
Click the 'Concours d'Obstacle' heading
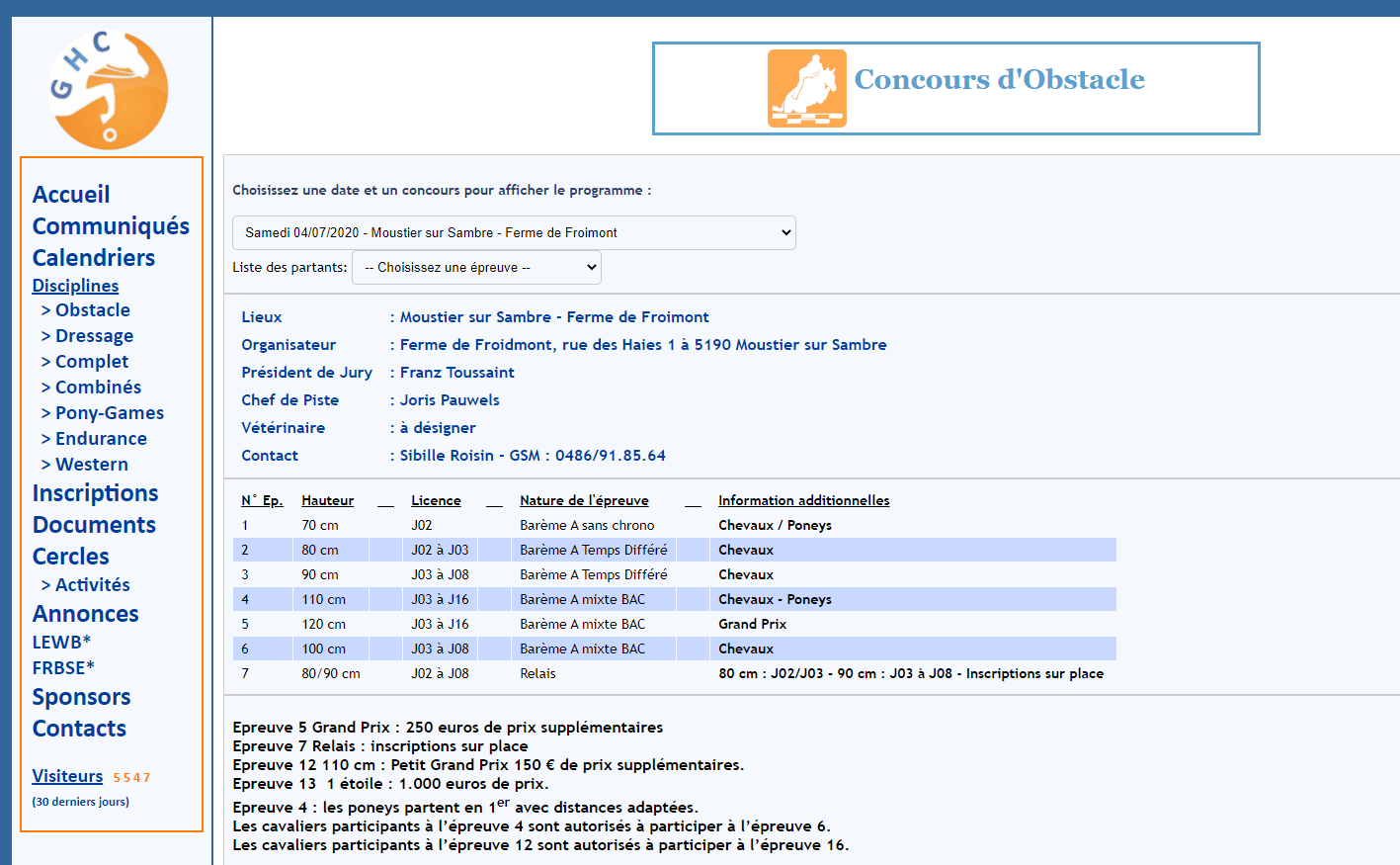(x=999, y=79)
